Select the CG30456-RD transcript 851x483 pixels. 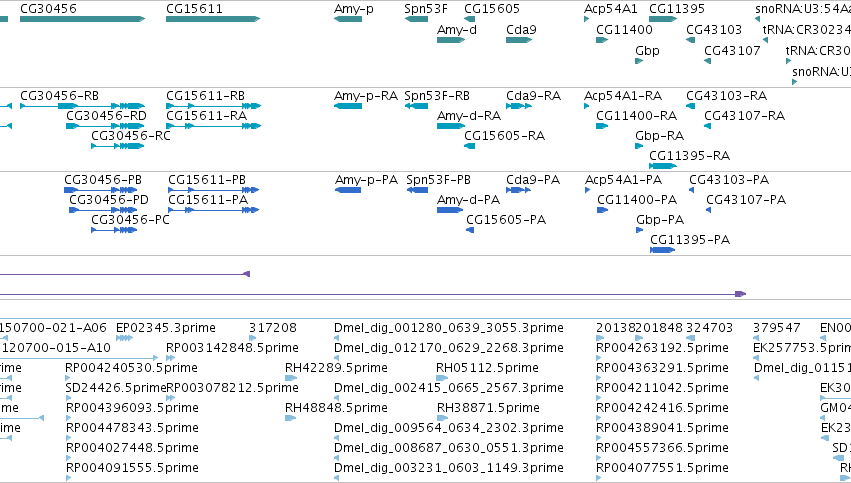coord(105,126)
